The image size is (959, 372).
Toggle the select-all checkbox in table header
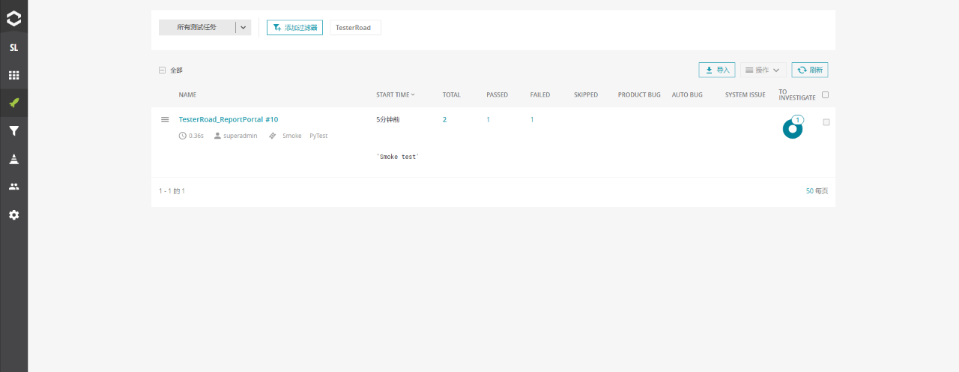(826, 95)
